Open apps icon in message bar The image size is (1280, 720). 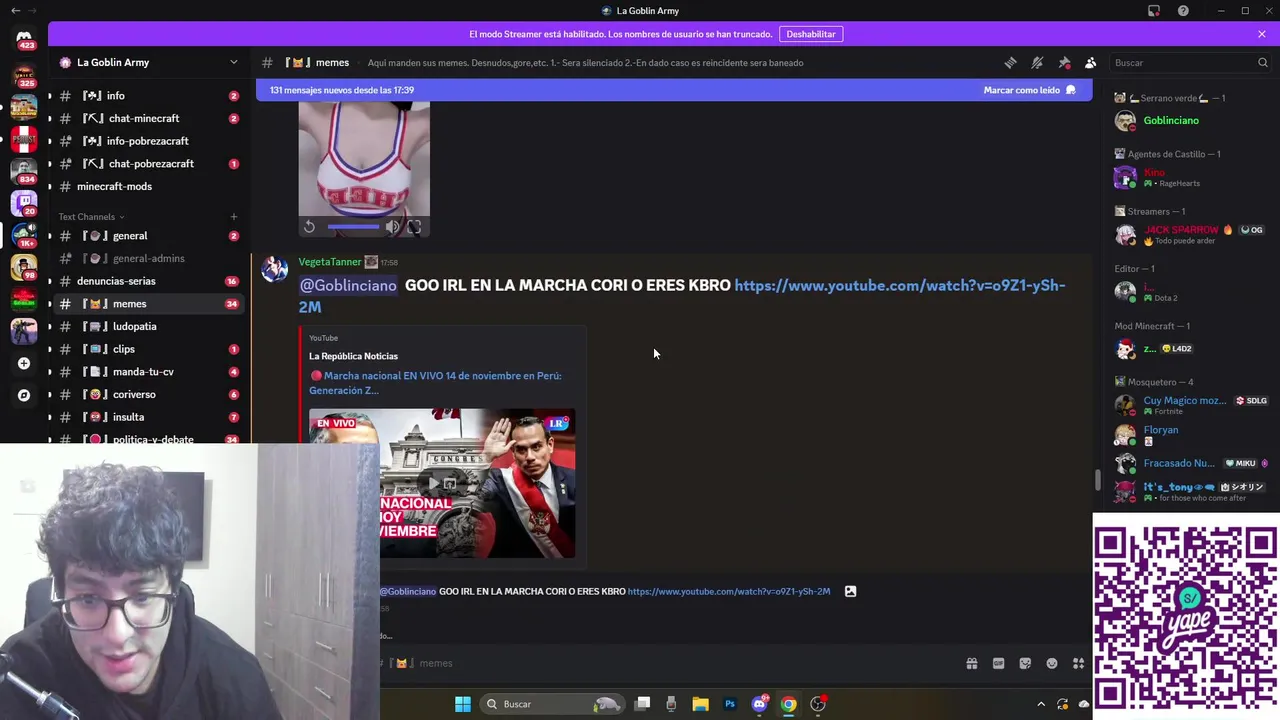point(1078,663)
